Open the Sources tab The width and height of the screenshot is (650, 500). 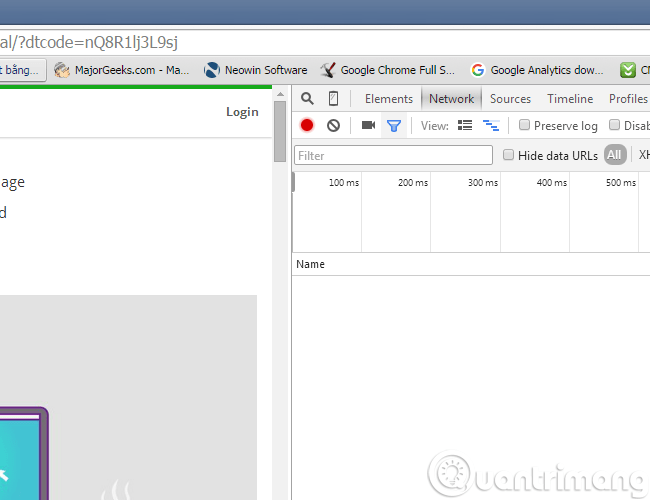(510, 99)
